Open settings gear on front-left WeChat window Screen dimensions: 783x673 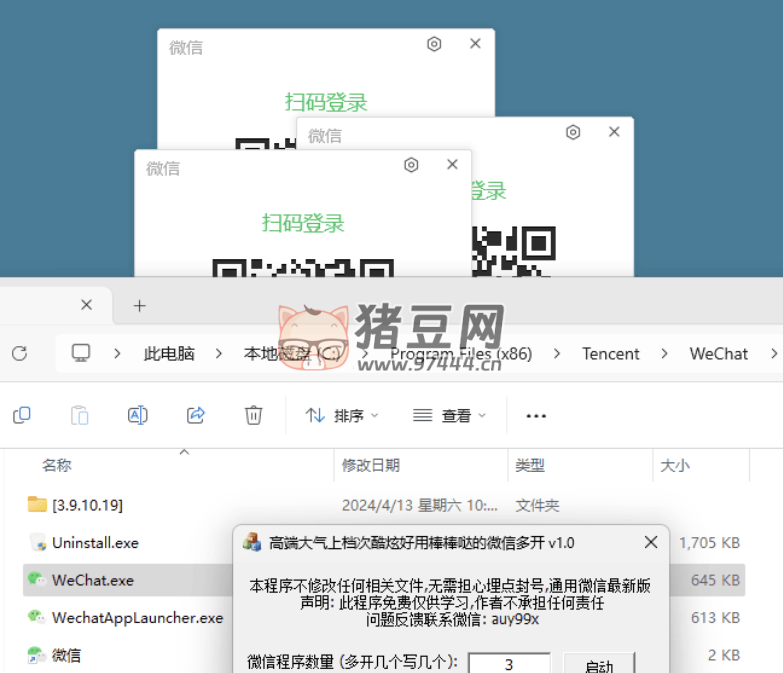411,165
